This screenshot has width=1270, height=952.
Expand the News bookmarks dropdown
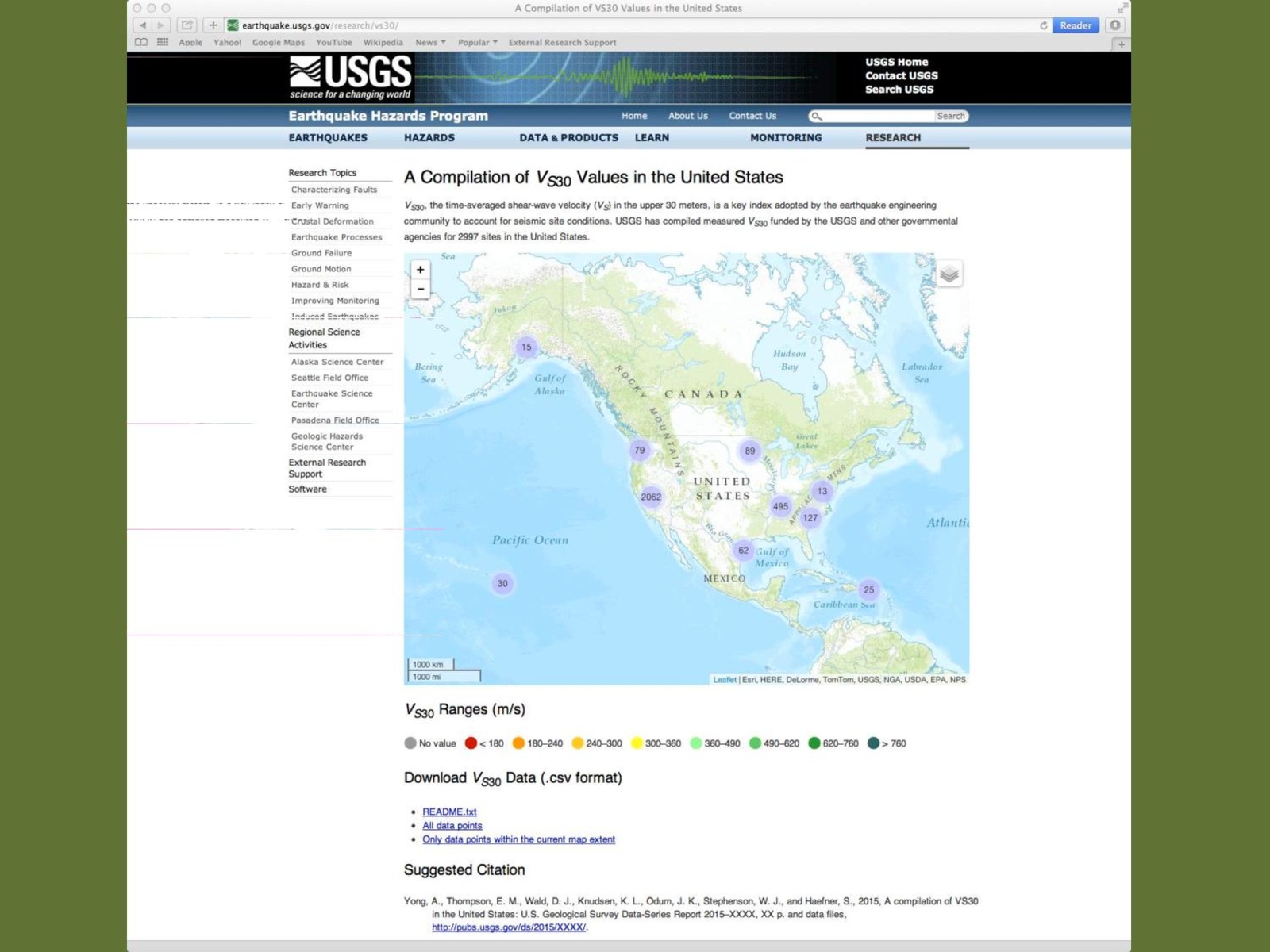tap(430, 43)
